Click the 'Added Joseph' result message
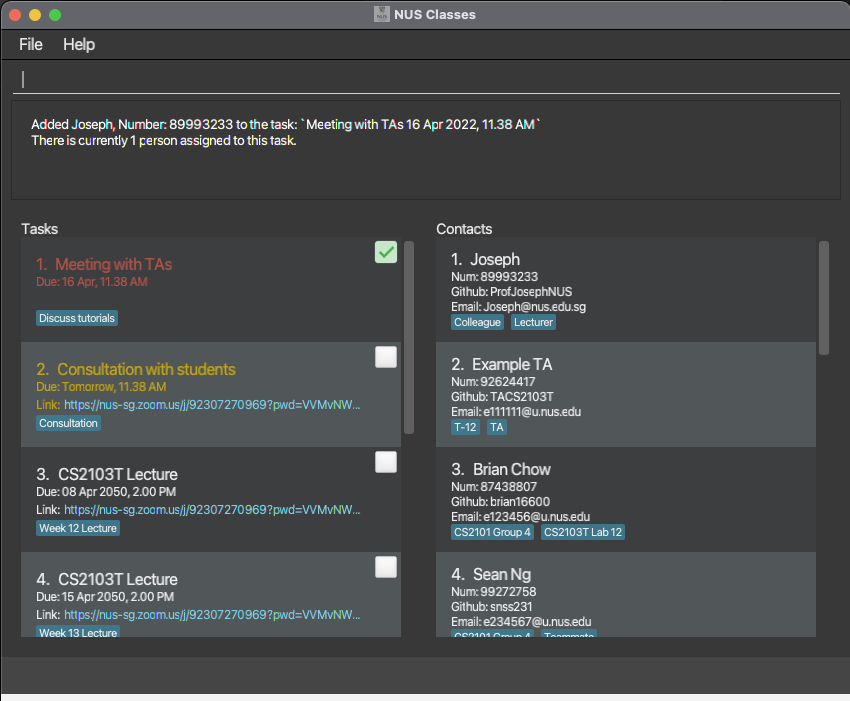The width and height of the screenshot is (850, 701). click(286, 132)
